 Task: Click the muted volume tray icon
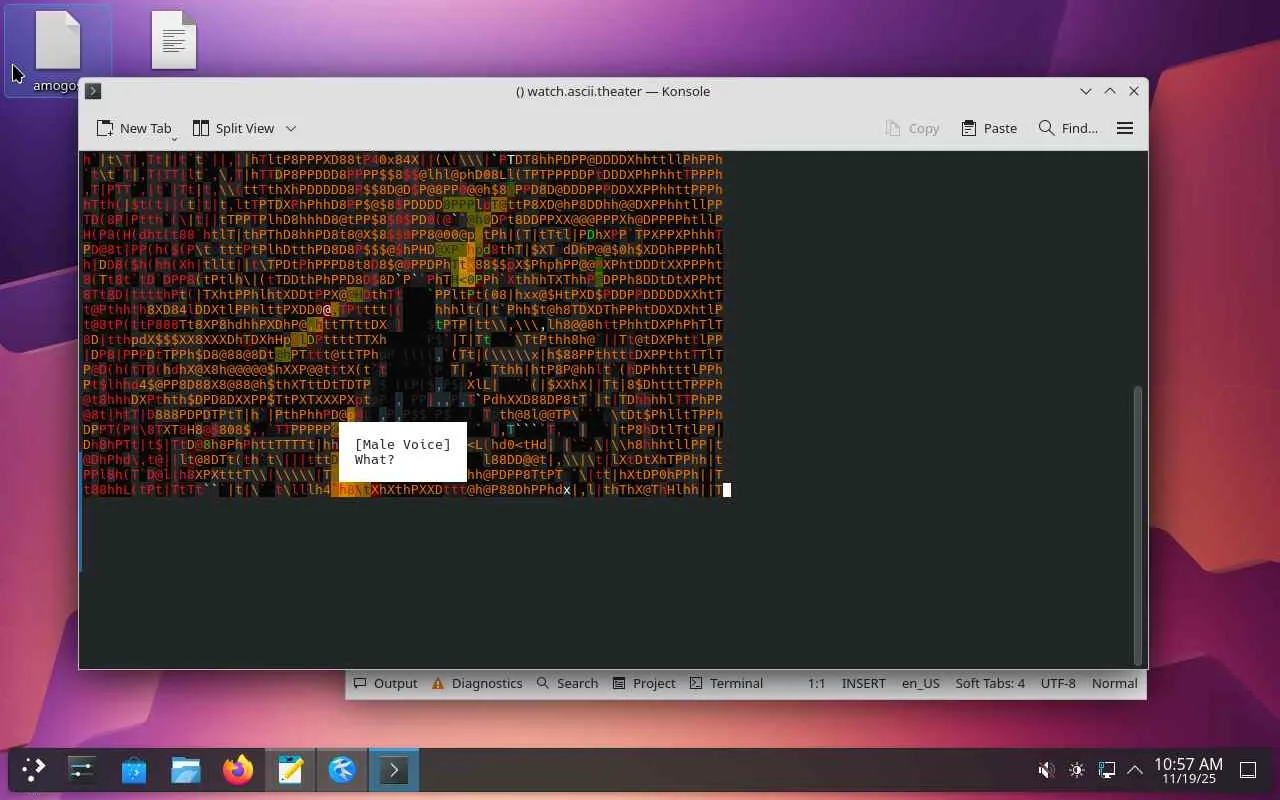1046,770
